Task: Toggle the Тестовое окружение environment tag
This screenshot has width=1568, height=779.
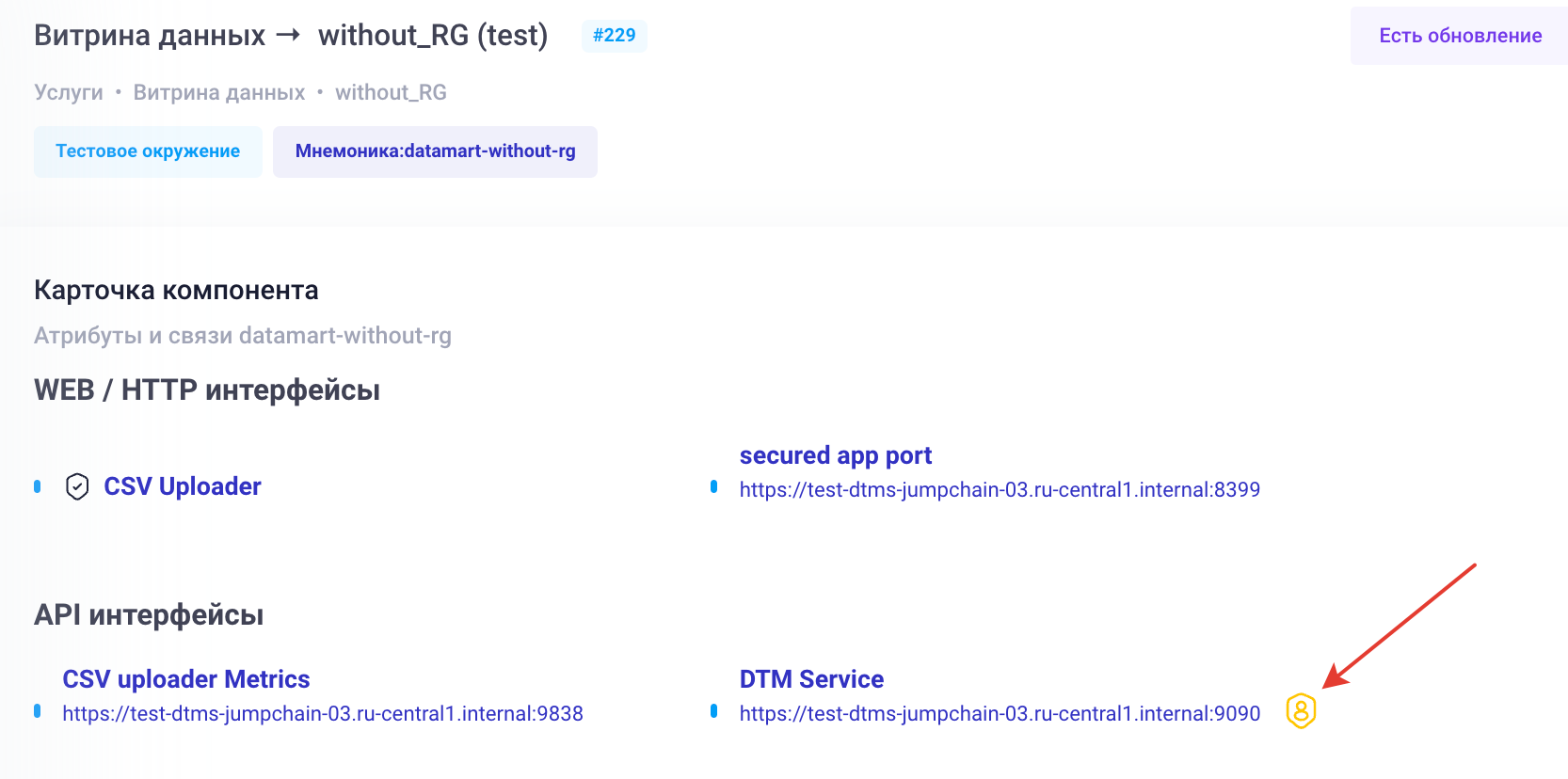Action: tap(147, 151)
